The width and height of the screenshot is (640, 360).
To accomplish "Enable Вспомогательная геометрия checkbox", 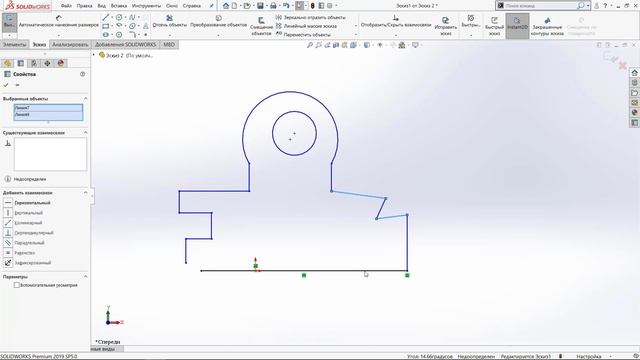I will pos(17,285).
